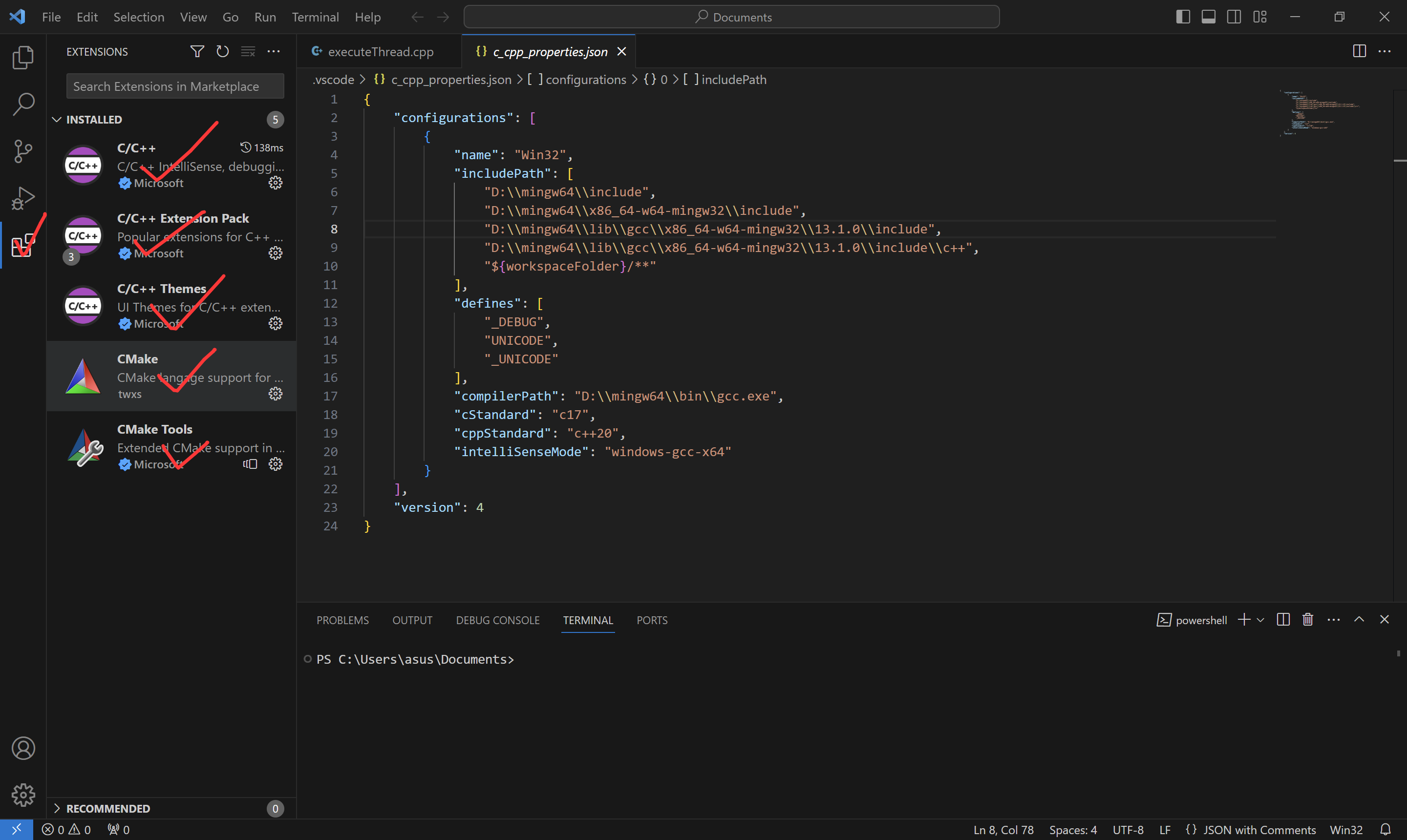Toggle primary side bar visibility

coord(1183,17)
